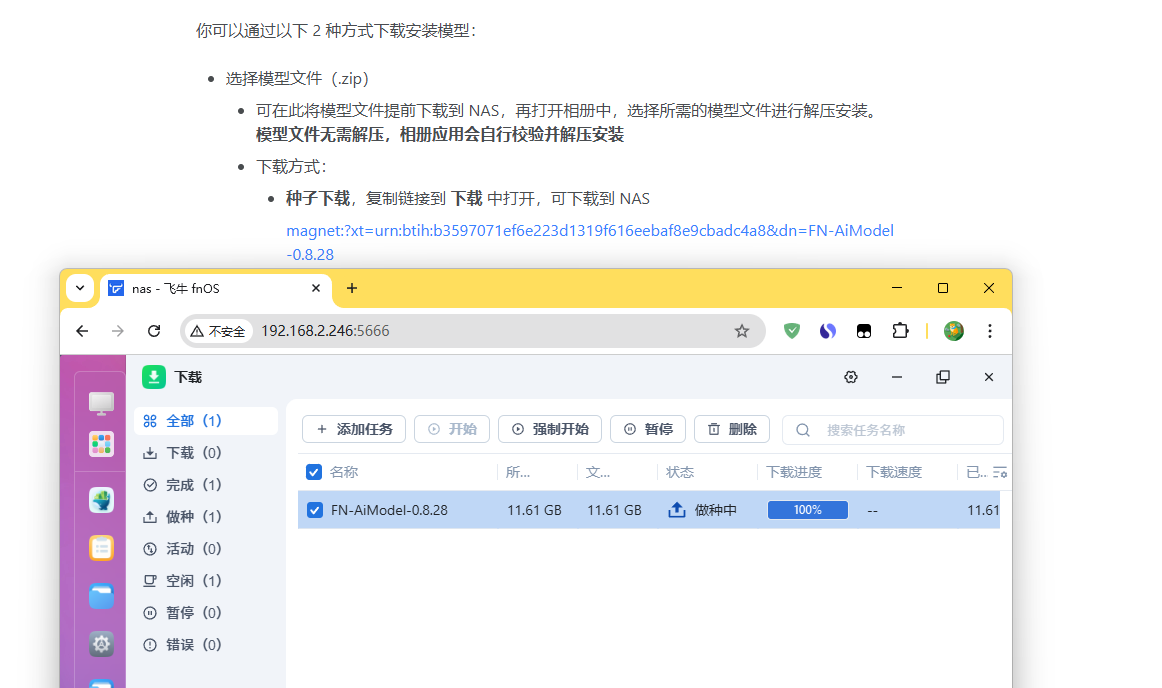Open the magnet link for FN-AiModel
The width and height of the screenshot is (1162, 688).
point(589,231)
